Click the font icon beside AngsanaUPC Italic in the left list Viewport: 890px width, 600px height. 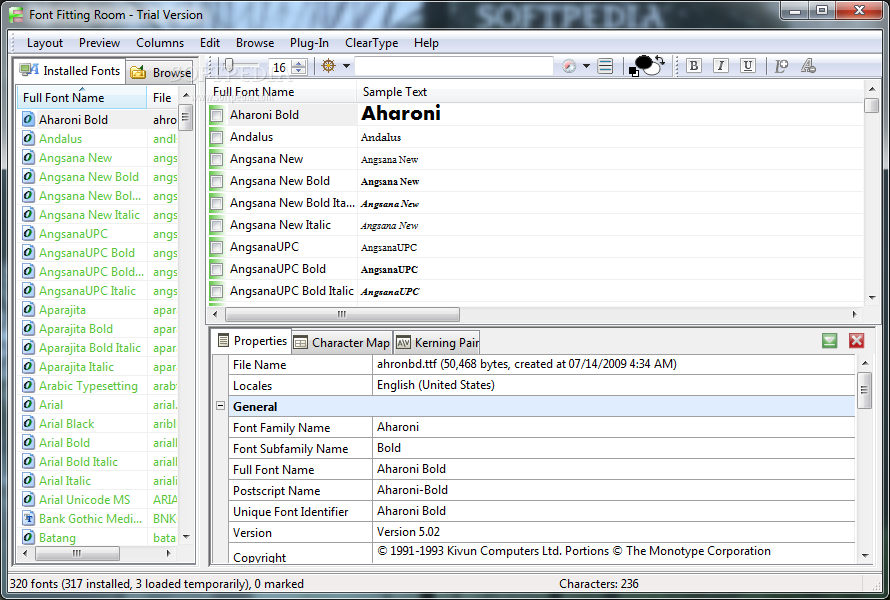(x=28, y=291)
